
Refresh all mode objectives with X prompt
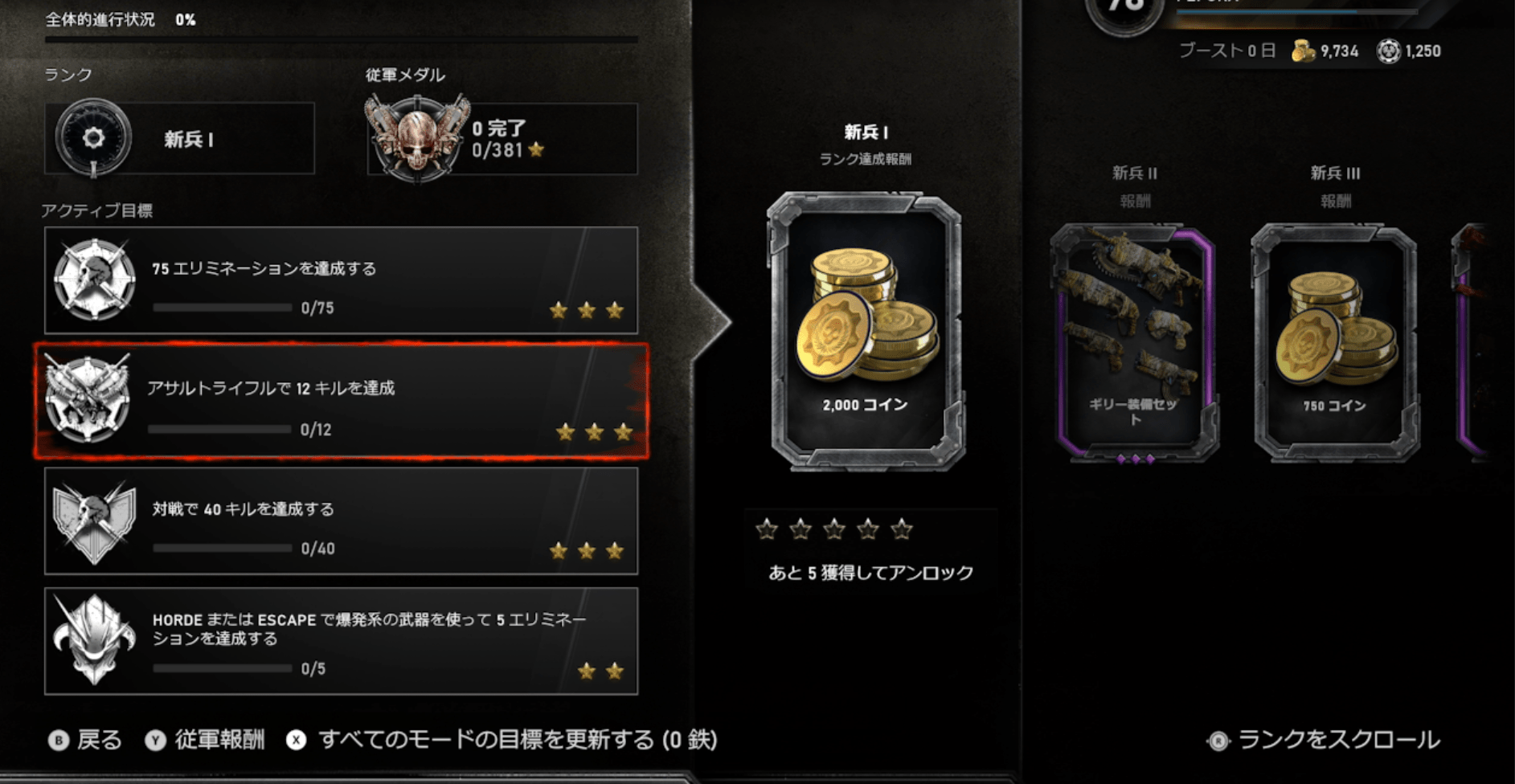(502, 740)
